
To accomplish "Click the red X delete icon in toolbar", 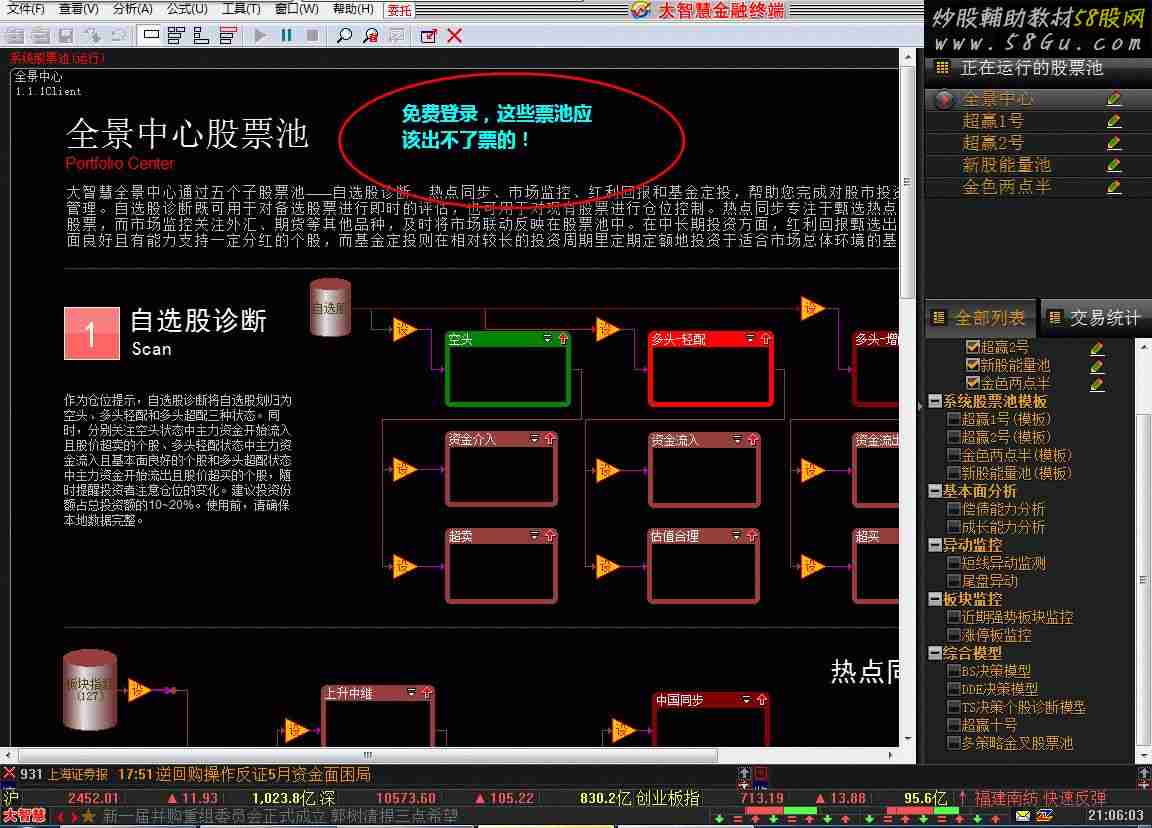I will 455,35.
